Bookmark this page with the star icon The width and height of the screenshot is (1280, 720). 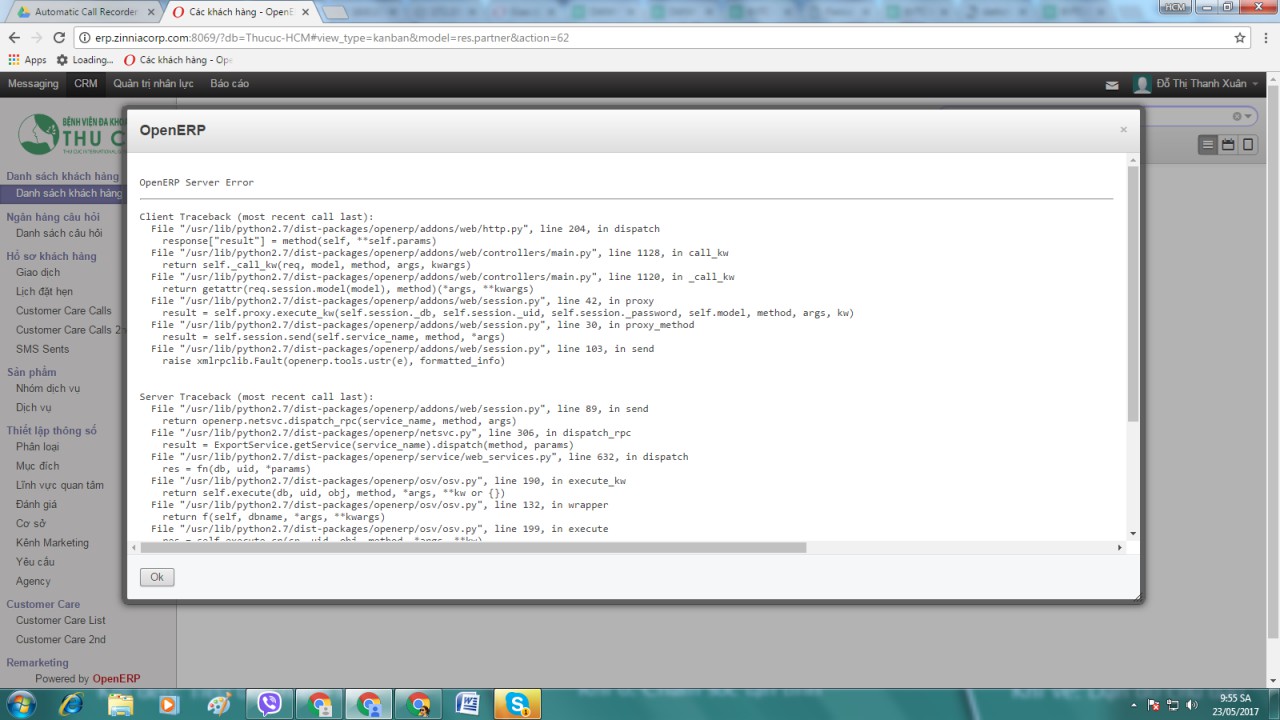click(1240, 38)
